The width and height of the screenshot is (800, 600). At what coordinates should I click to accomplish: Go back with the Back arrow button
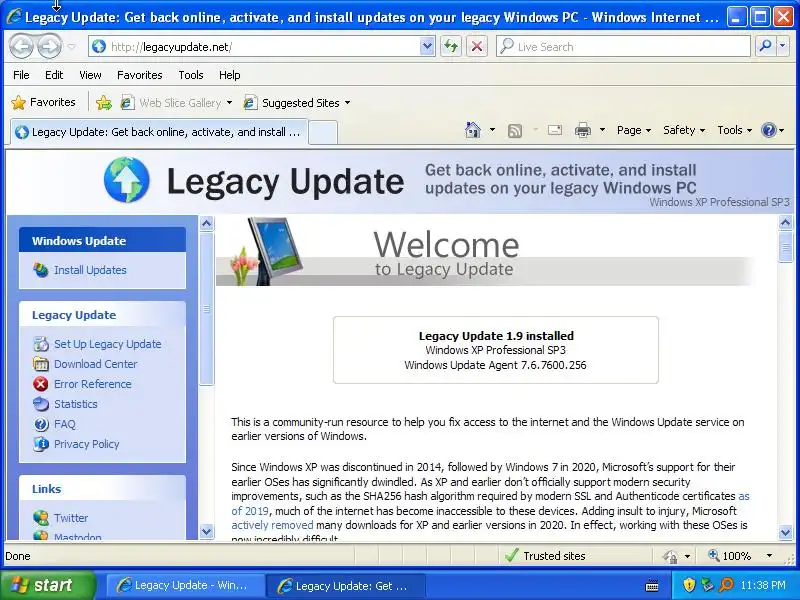click(21, 46)
